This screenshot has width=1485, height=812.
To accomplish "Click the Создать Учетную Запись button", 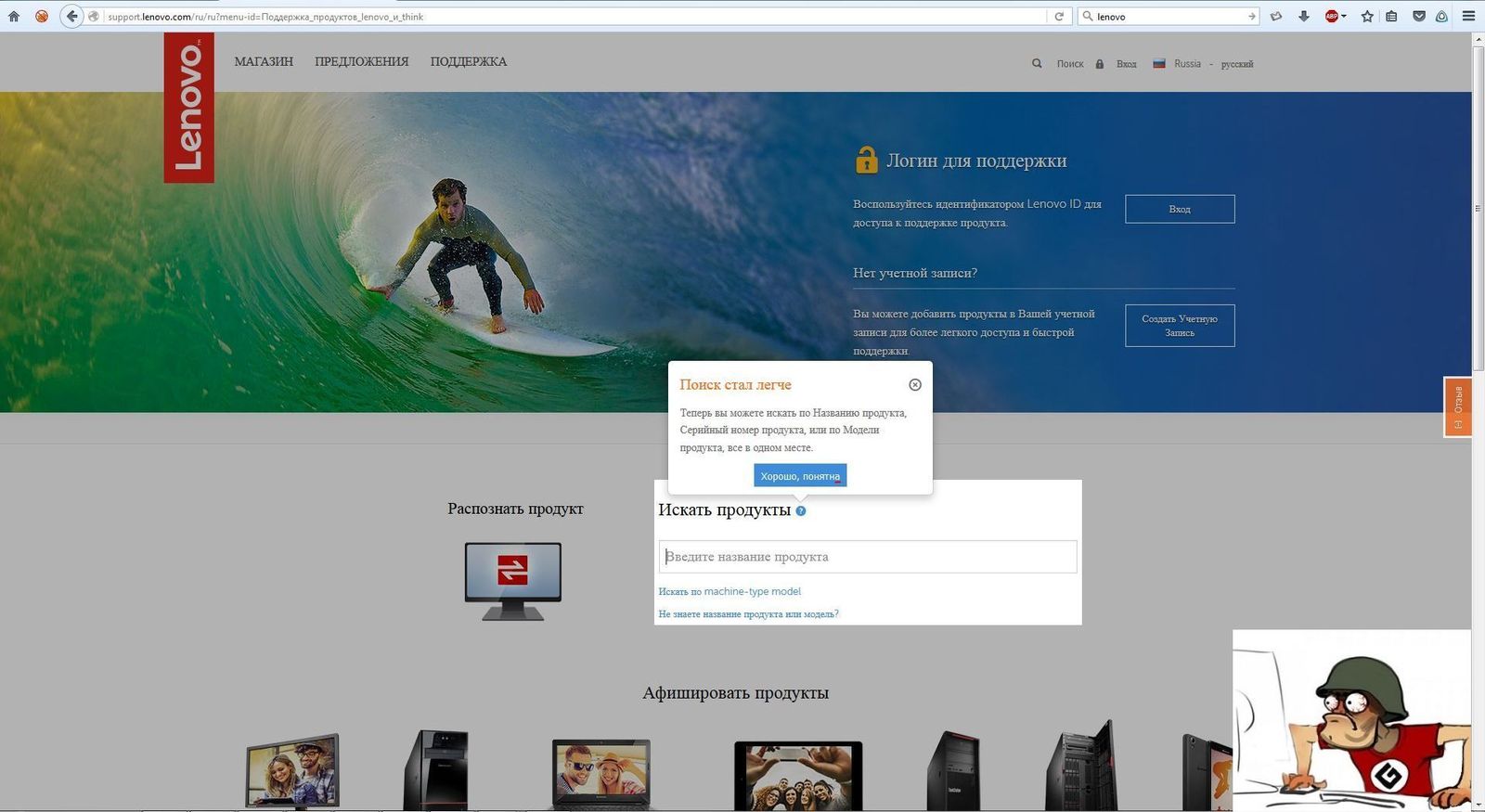I will point(1180,326).
